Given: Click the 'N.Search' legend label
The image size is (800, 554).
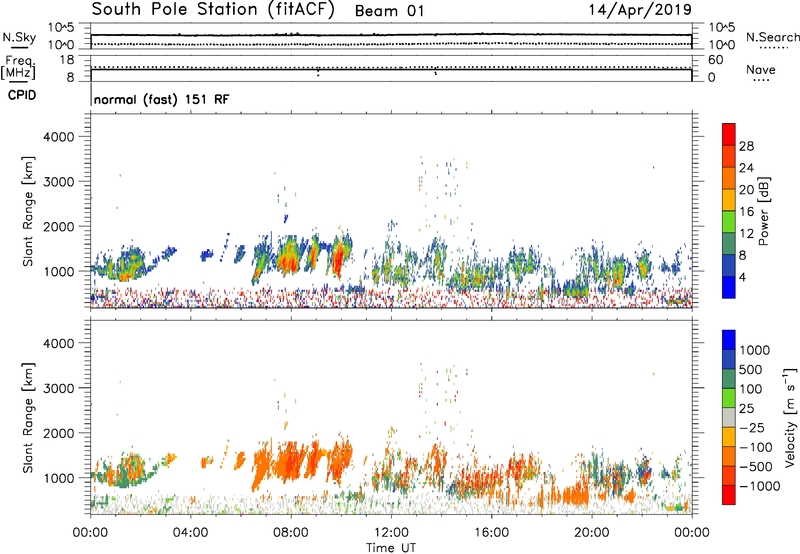Looking at the screenshot, I should coord(772,37).
